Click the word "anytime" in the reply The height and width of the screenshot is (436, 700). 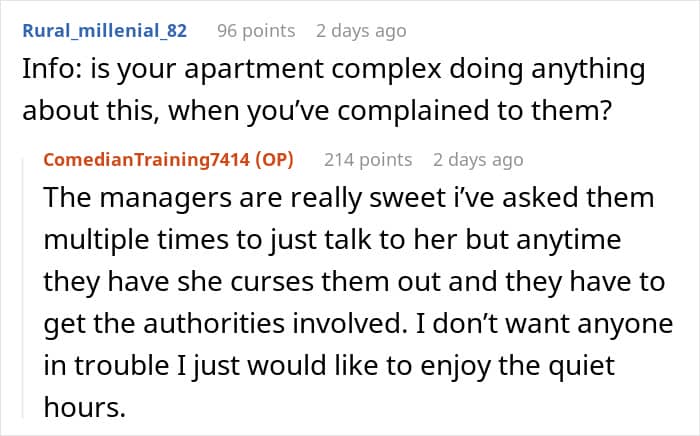click(580, 240)
